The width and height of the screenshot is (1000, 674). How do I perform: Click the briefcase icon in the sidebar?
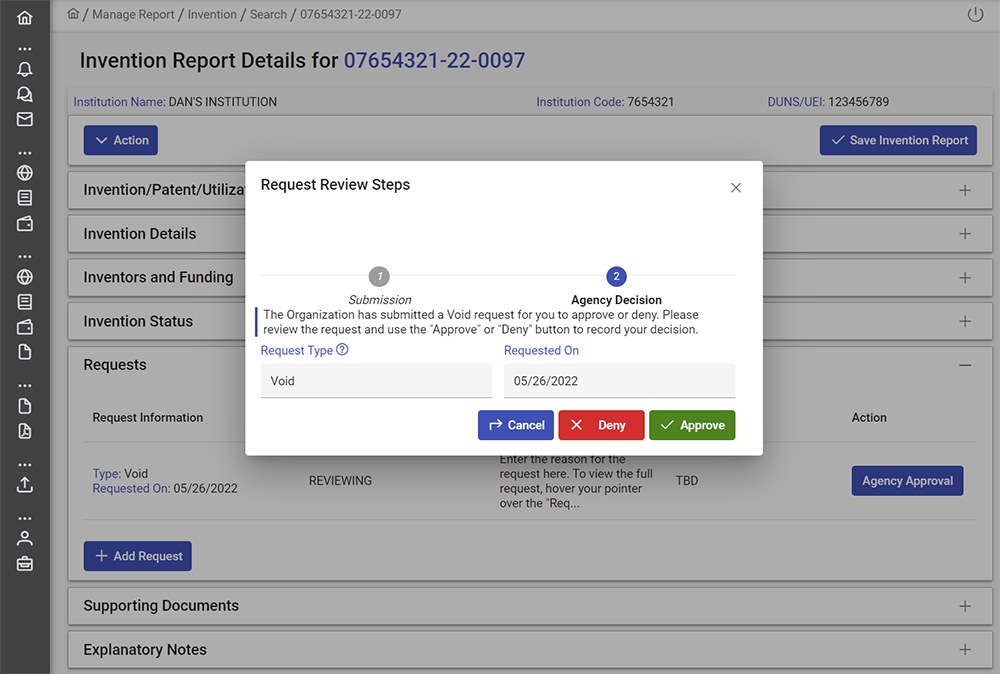[25, 563]
